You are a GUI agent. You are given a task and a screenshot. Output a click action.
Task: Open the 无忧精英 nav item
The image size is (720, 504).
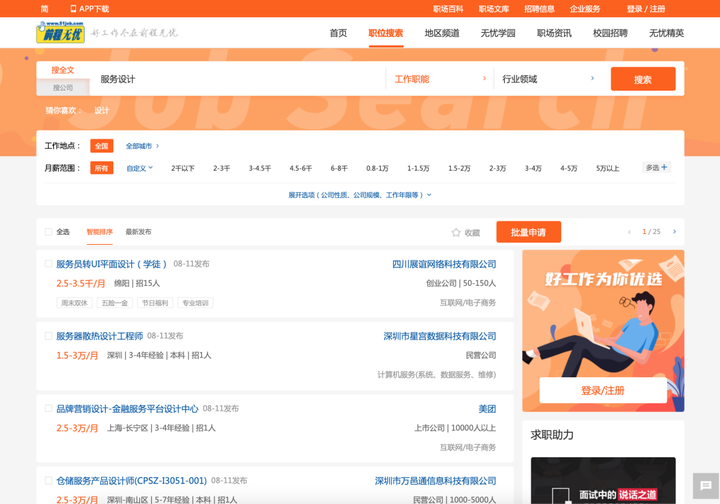(666, 33)
